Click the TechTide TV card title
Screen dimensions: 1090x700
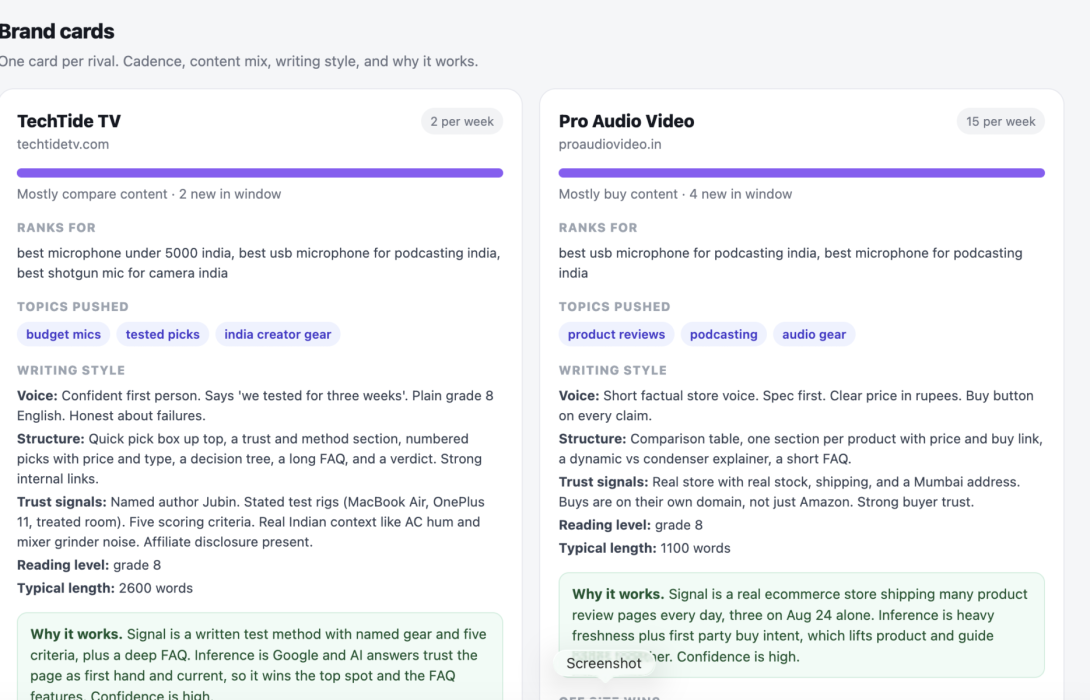pos(69,121)
